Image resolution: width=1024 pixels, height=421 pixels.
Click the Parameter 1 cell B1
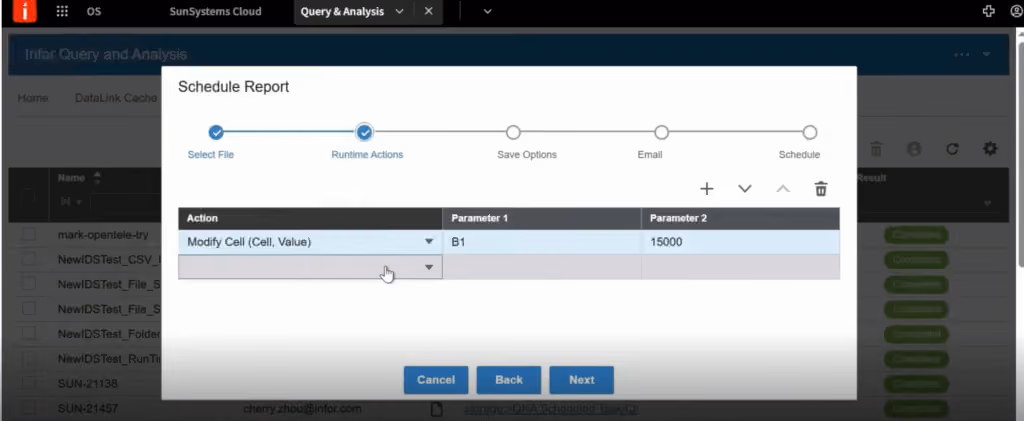tap(542, 242)
